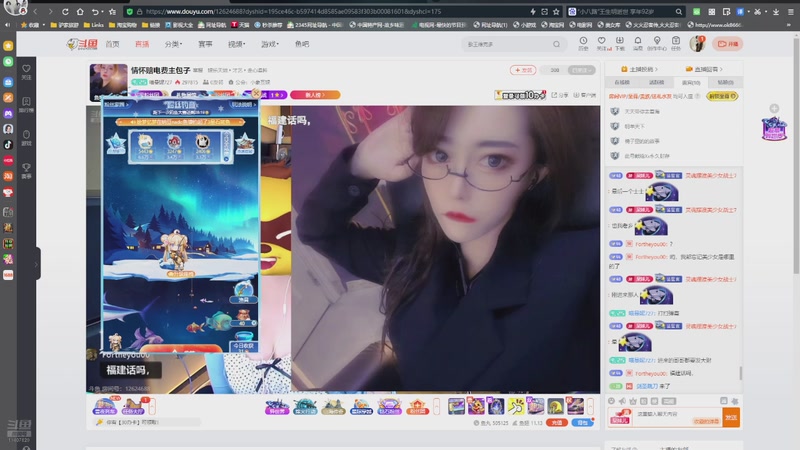Go to browser home page icon
The width and height of the screenshot is (800, 450).
[80, 11]
